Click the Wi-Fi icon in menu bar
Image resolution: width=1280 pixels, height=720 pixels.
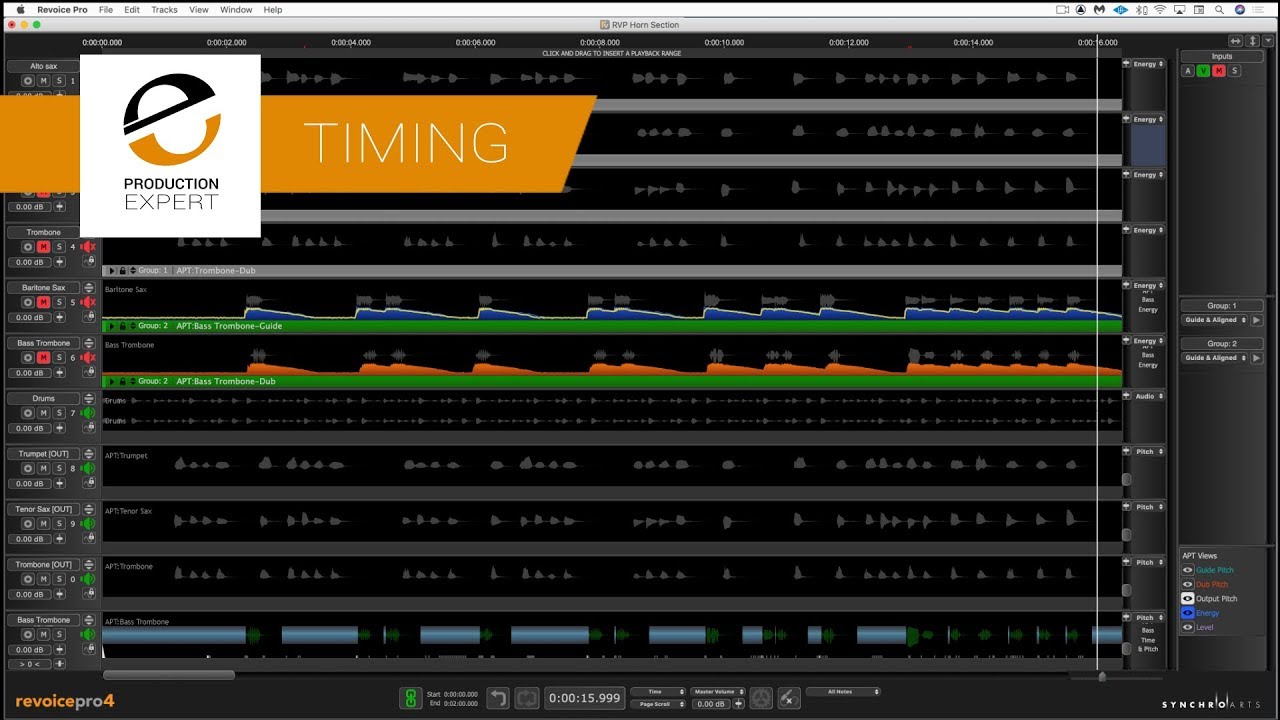point(1159,9)
